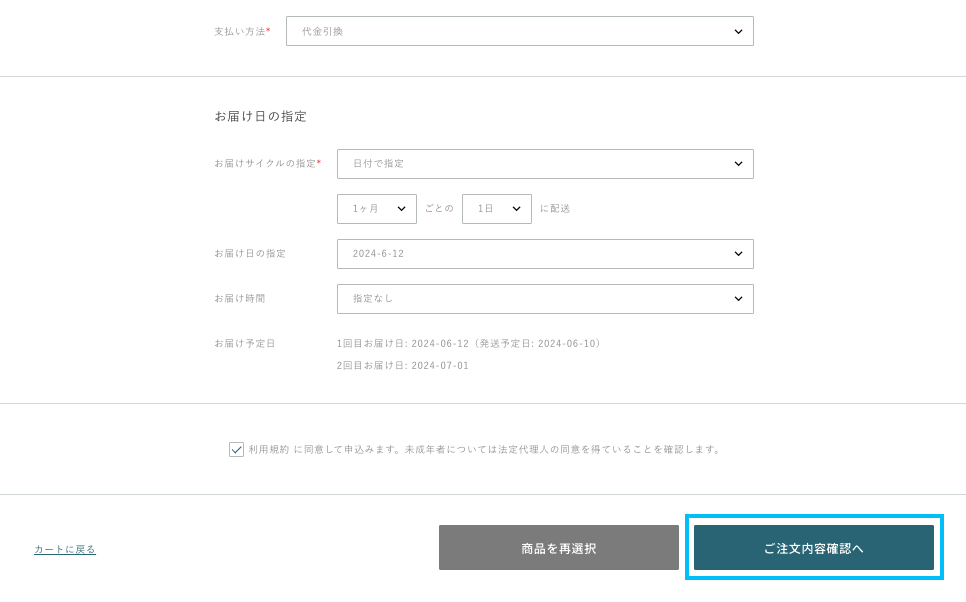This screenshot has width=966, height=602.
Task: Click the 商品を再選択 button
Action: click(559, 548)
